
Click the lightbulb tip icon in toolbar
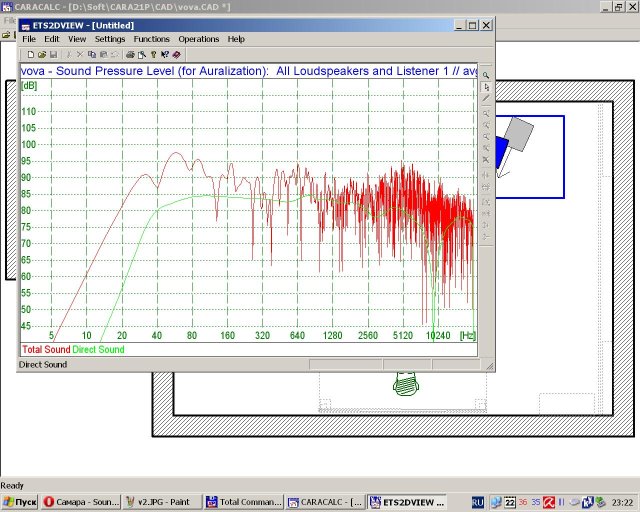click(153, 54)
